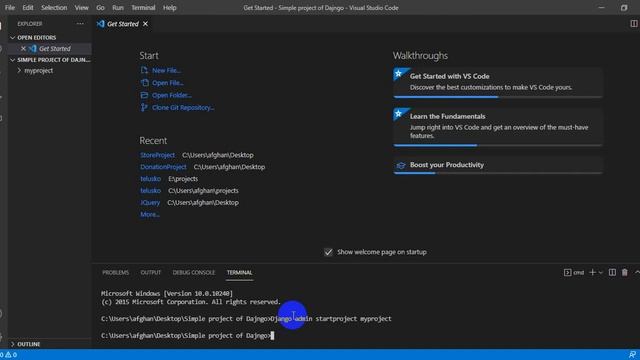Open the Selection menu
The width and height of the screenshot is (640, 360).
[54, 8]
